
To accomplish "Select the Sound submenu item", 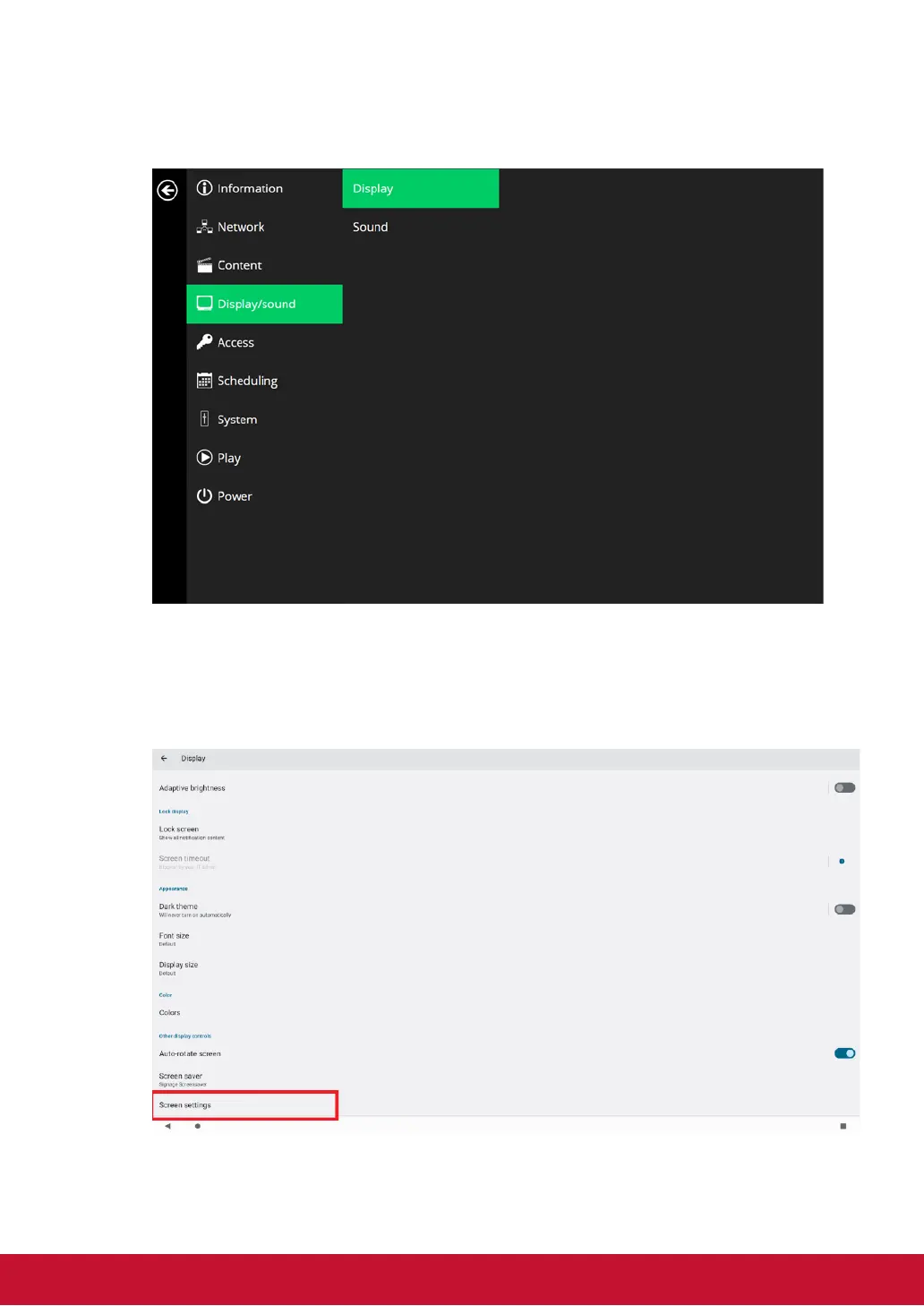I will pos(371,228).
